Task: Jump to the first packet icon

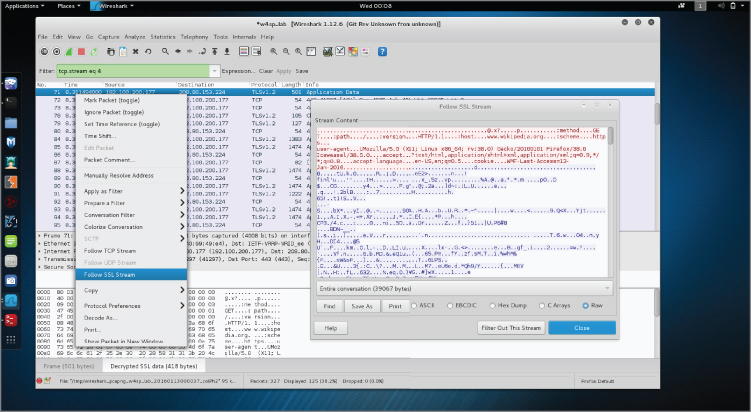Action: [x=215, y=52]
